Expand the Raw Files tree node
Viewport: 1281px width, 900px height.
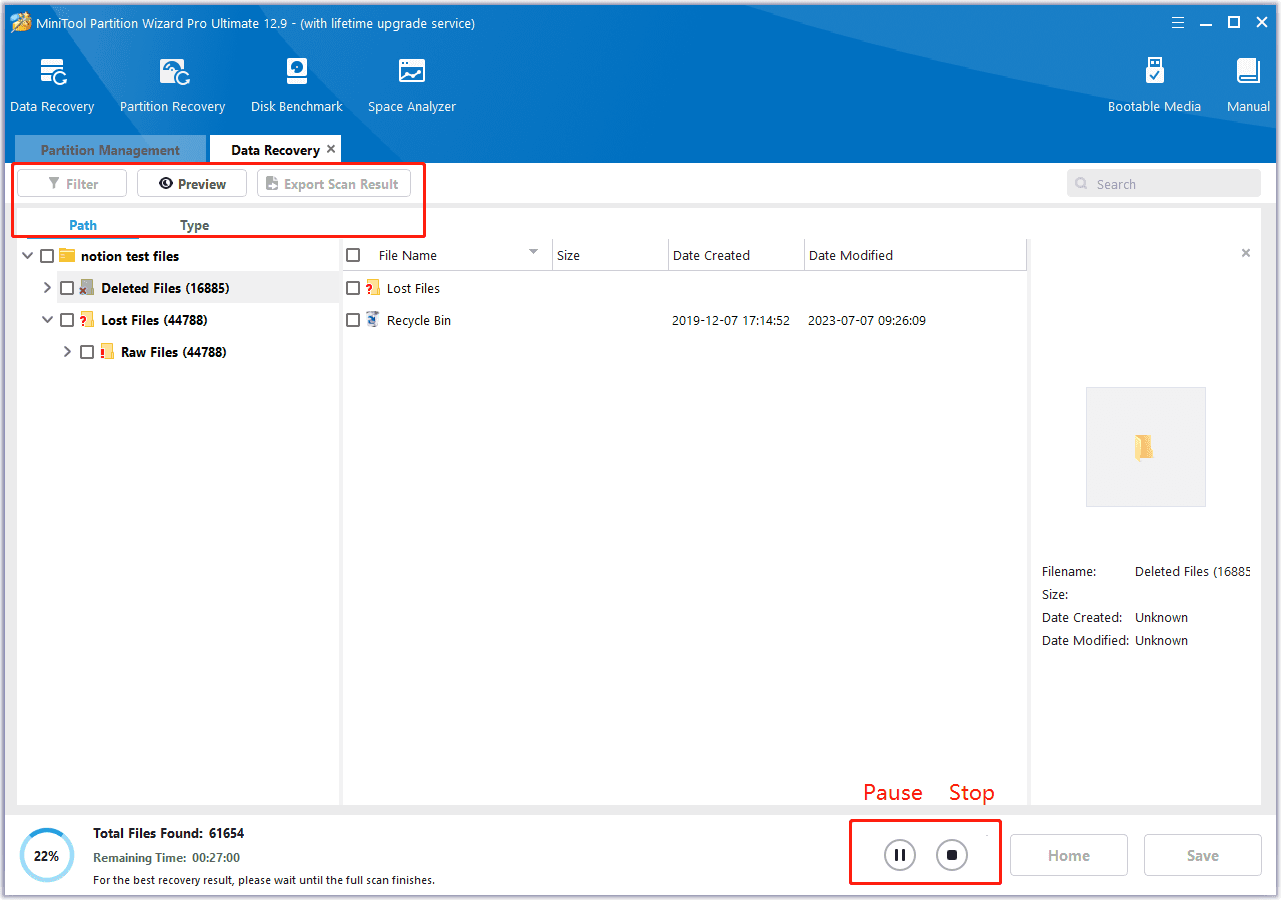coord(67,352)
